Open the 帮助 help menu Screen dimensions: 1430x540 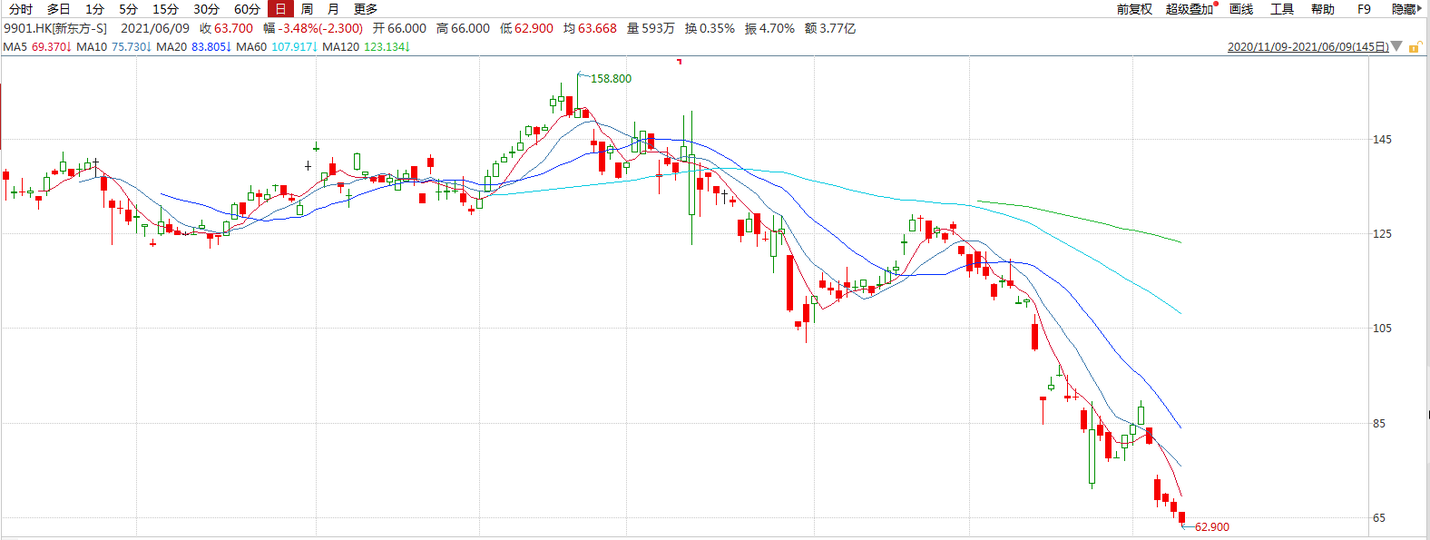pyautogui.click(x=1322, y=9)
